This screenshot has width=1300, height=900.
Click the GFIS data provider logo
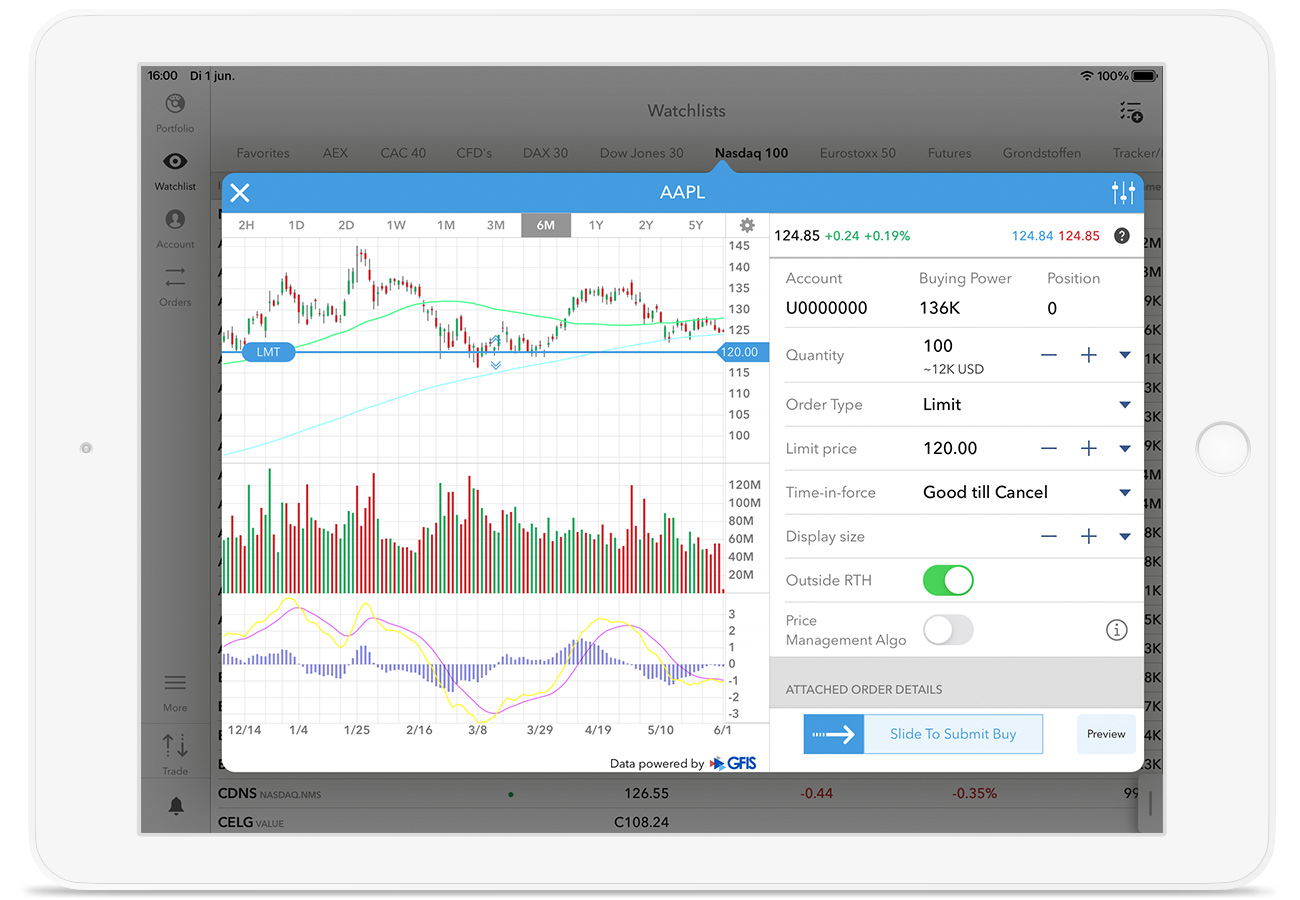point(733,764)
